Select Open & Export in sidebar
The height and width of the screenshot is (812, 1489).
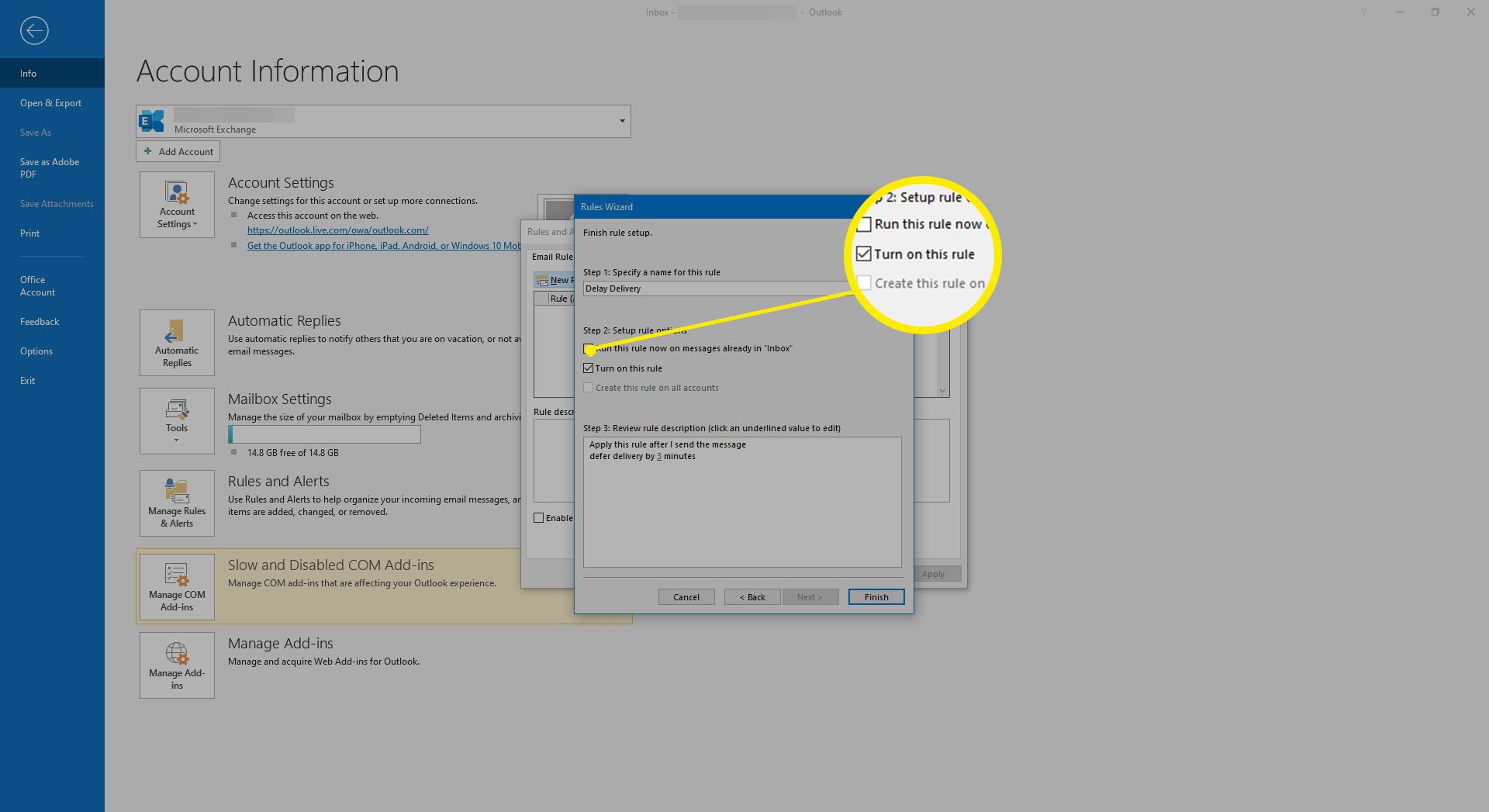pos(52,102)
